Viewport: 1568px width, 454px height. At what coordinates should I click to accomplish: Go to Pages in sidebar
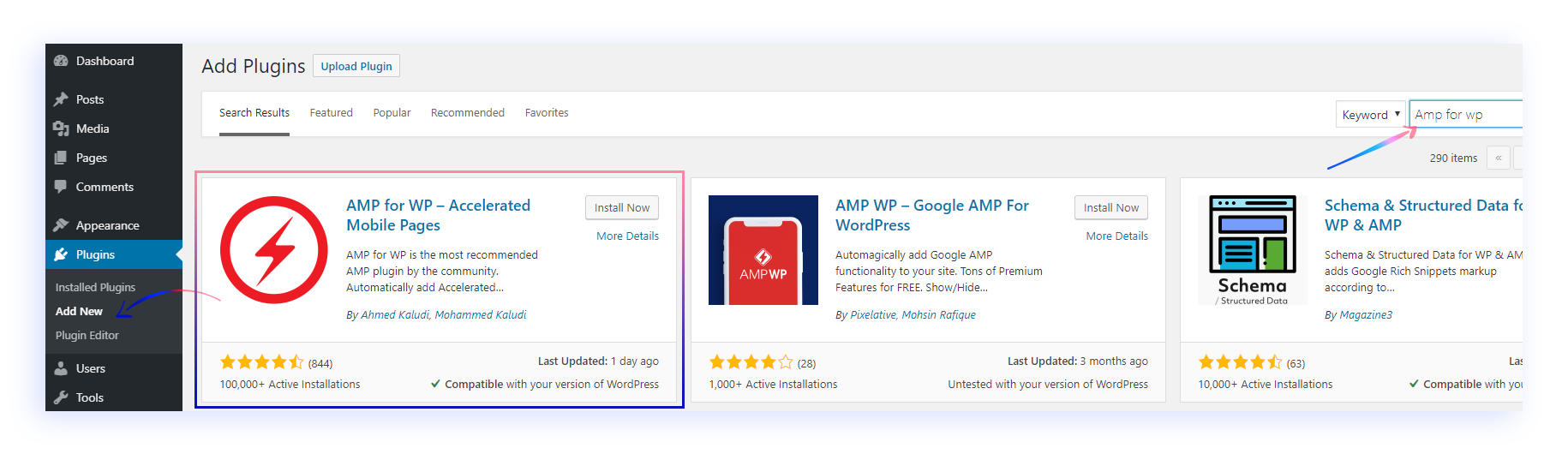pyautogui.click(x=114, y=158)
